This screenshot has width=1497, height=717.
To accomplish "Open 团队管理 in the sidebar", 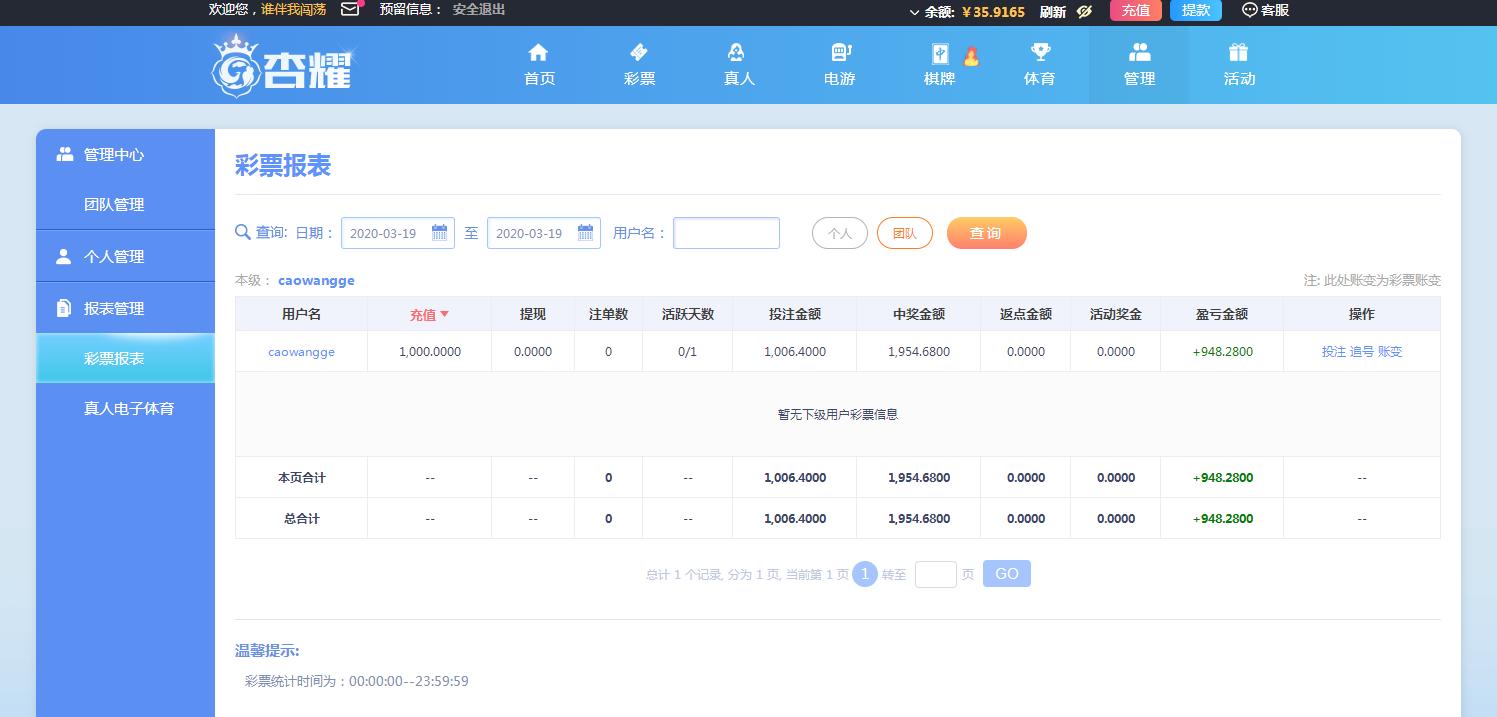I will pos(114,204).
